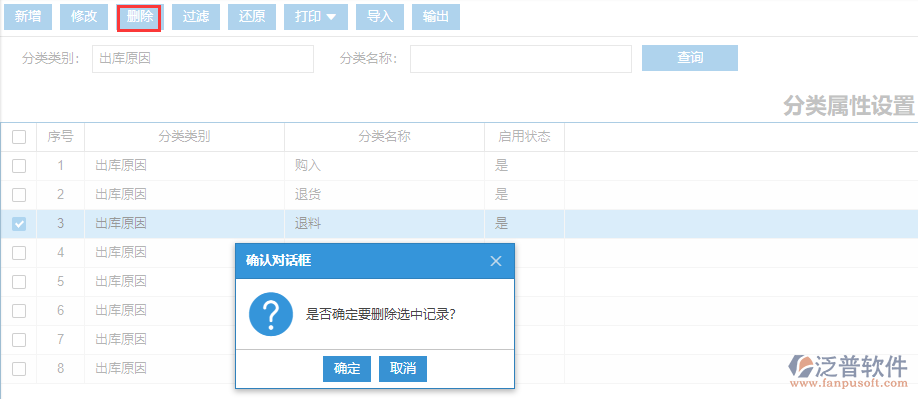Click 出库原因 in row 1
Screen dimensions: 918x399
pos(121,166)
